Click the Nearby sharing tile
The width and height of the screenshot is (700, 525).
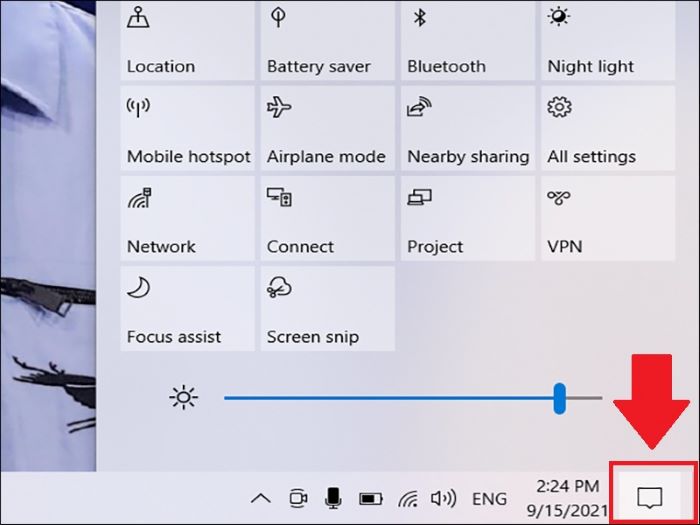coord(468,130)
